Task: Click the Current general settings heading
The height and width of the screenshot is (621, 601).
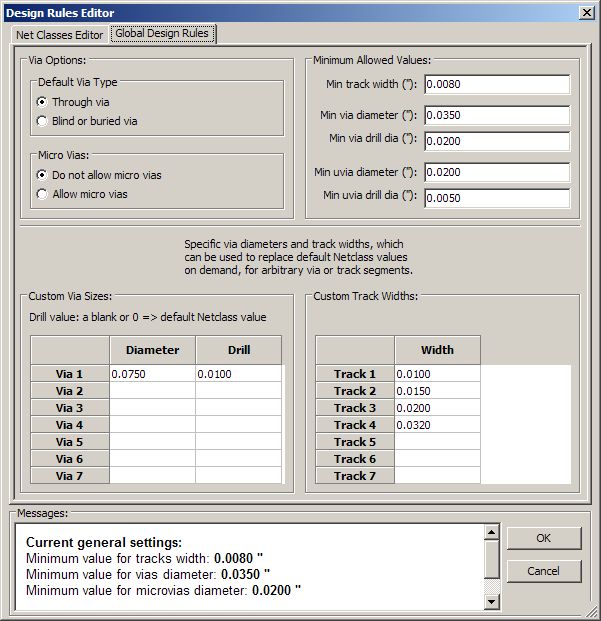Action: click(x=104, y=542)
